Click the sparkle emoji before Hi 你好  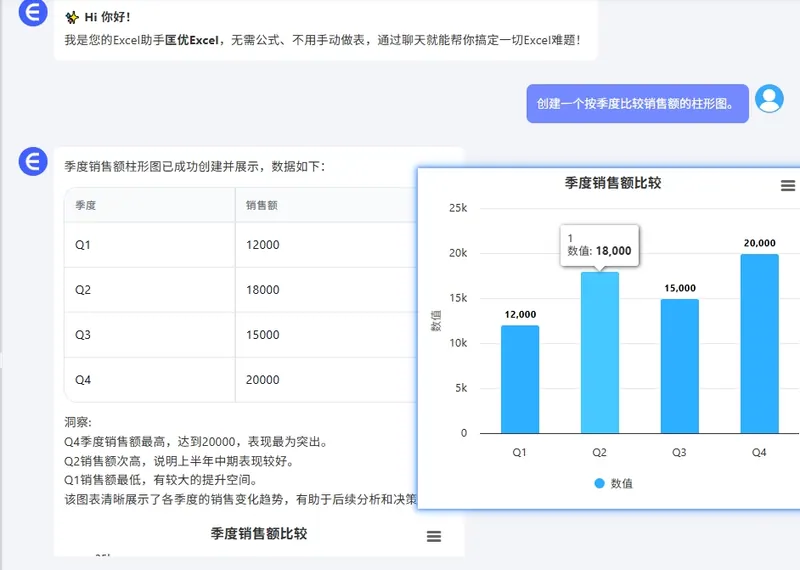click(x=72, y=17)
